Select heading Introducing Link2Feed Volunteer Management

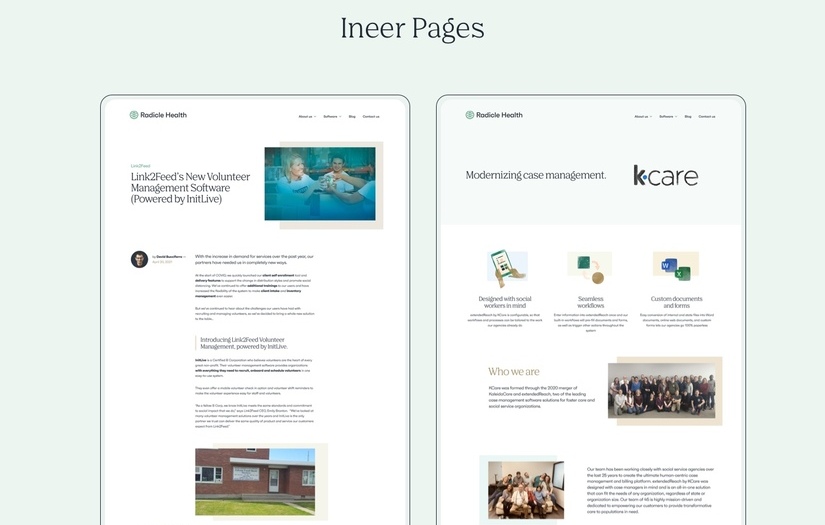[244, 343]
